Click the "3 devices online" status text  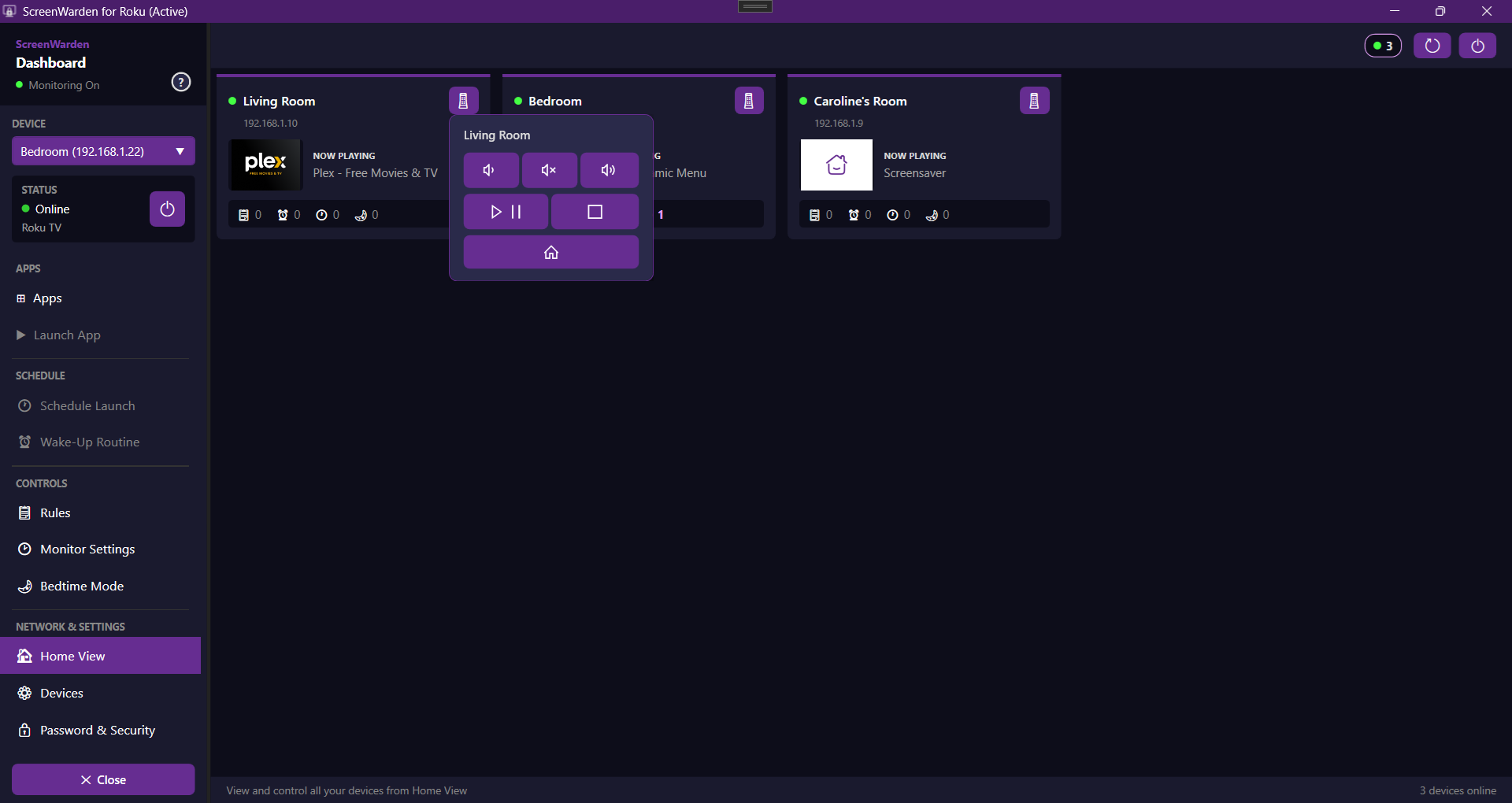point(1458,790)
